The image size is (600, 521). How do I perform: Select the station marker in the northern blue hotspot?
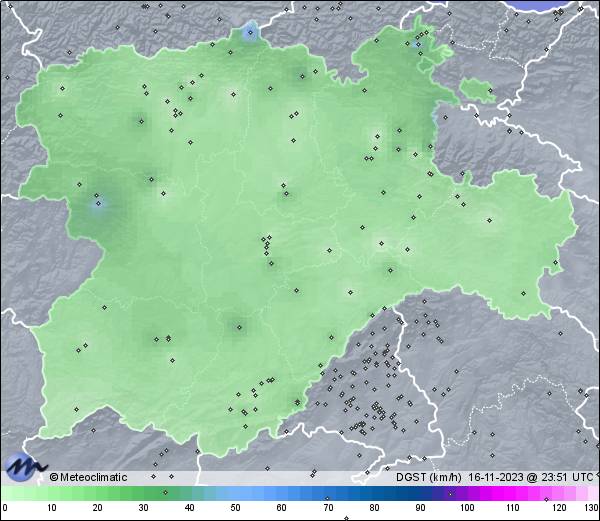coord(250,33)
